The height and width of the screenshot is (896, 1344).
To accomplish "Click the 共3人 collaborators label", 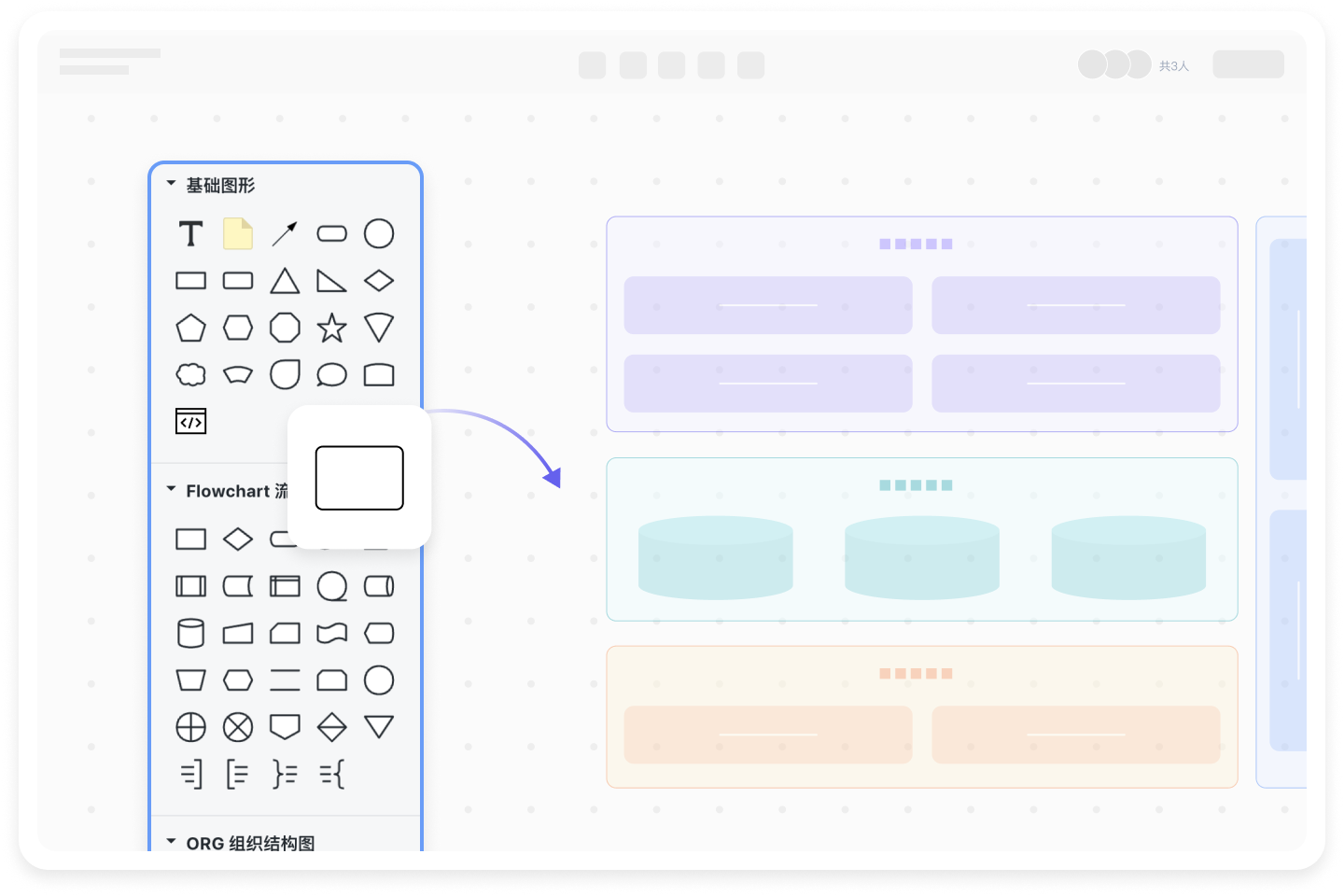I will click(x=1173, y=66).
